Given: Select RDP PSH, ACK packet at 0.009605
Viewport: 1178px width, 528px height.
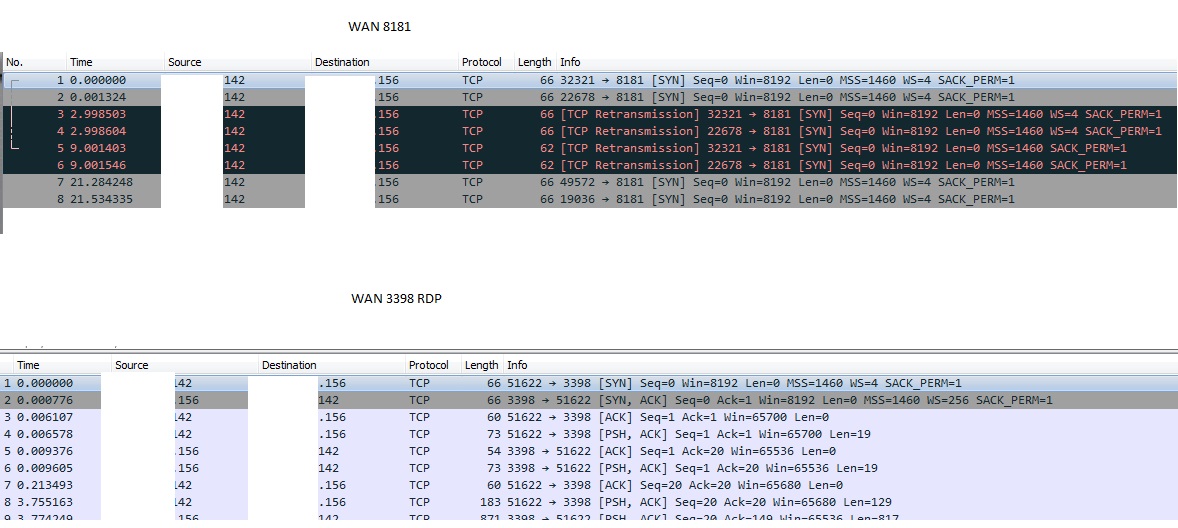Looking at the screenshot, I should 589,468.
